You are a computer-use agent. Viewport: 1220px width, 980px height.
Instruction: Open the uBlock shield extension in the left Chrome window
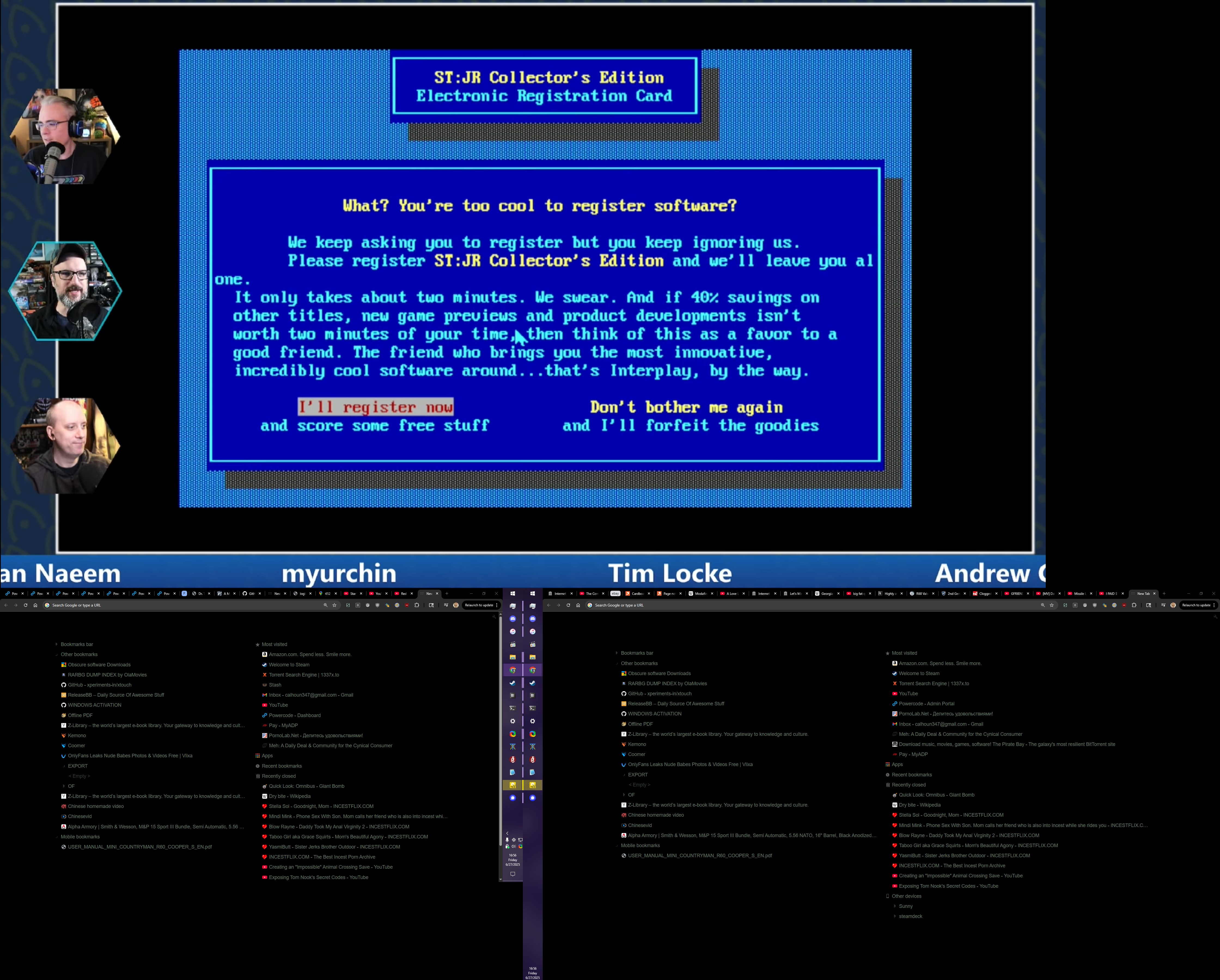tap(377, 605)
